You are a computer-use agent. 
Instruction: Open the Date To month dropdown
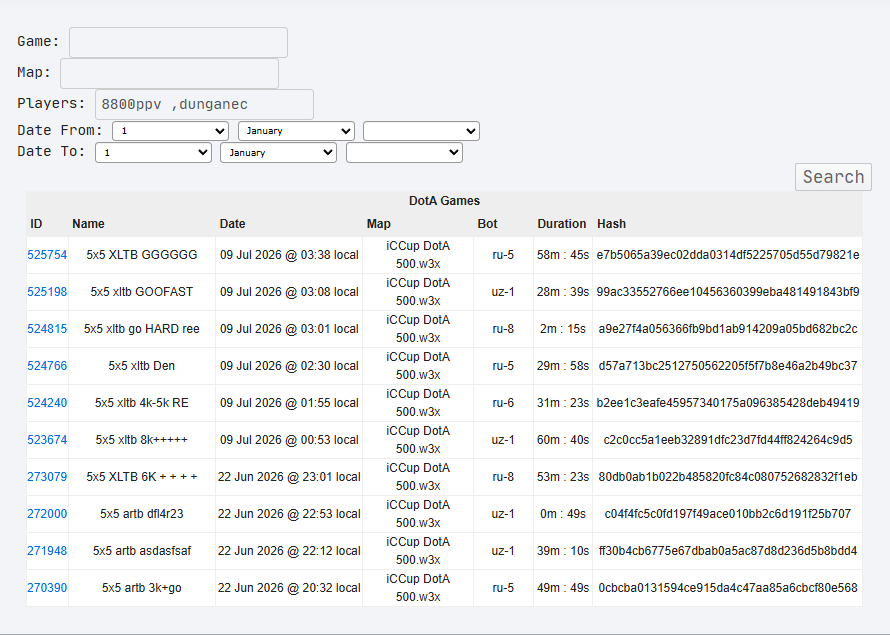click(x=278, y=153)
